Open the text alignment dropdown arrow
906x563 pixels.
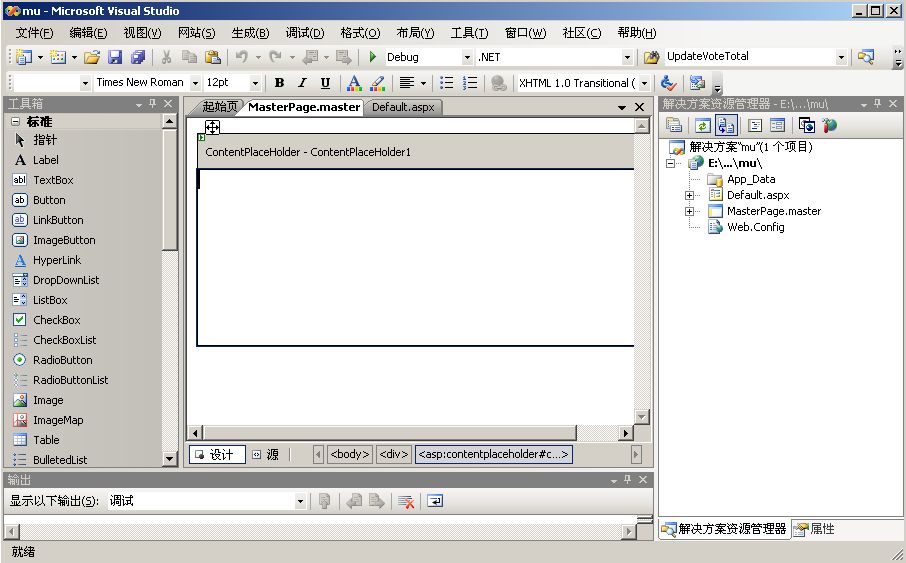click(x=424, y=83)
